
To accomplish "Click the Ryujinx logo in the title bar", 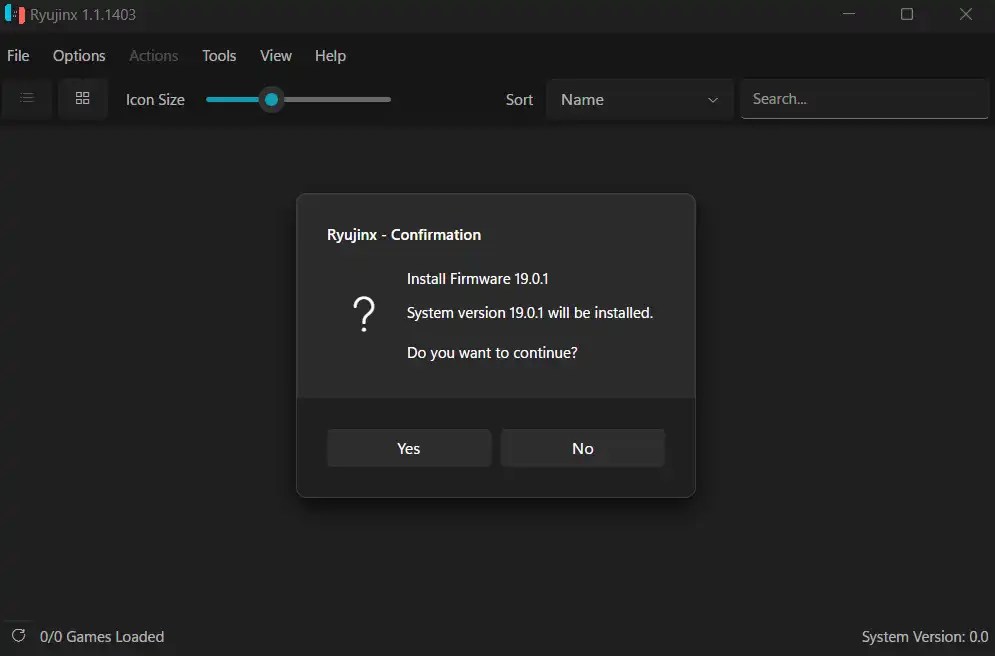I will 13,14.
